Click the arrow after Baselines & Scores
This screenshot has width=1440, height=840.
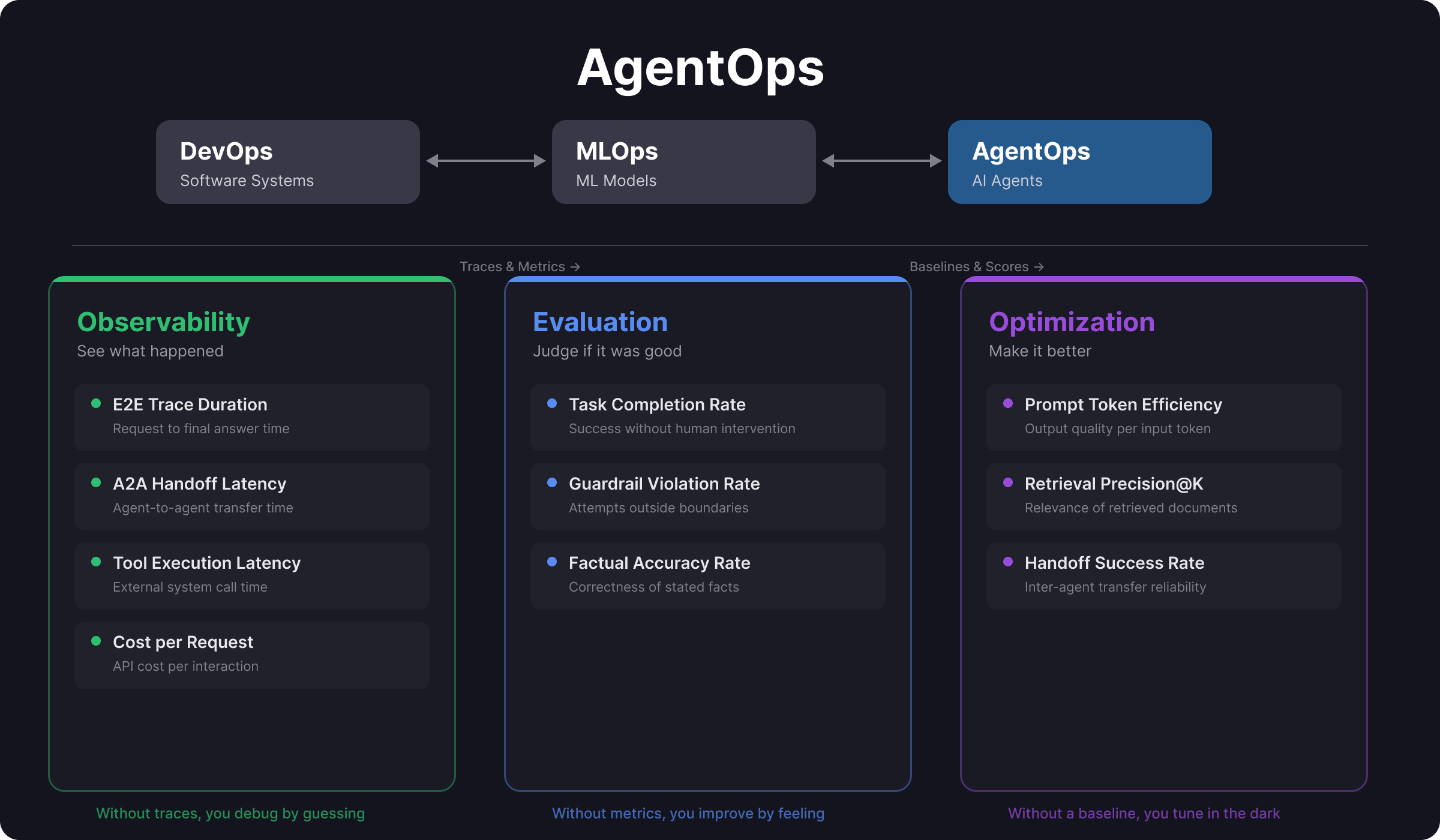(1039, 267)
